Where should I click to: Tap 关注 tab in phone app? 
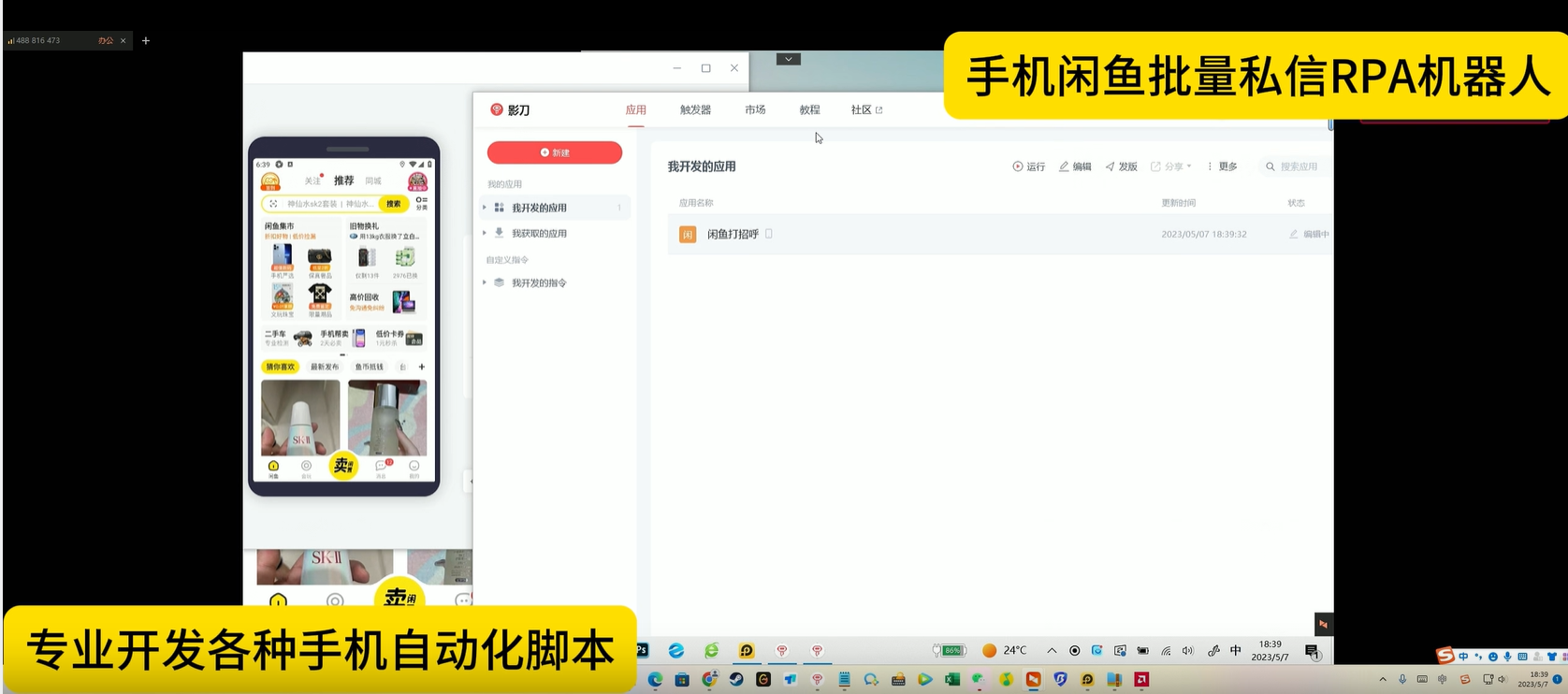coord(312,181)
